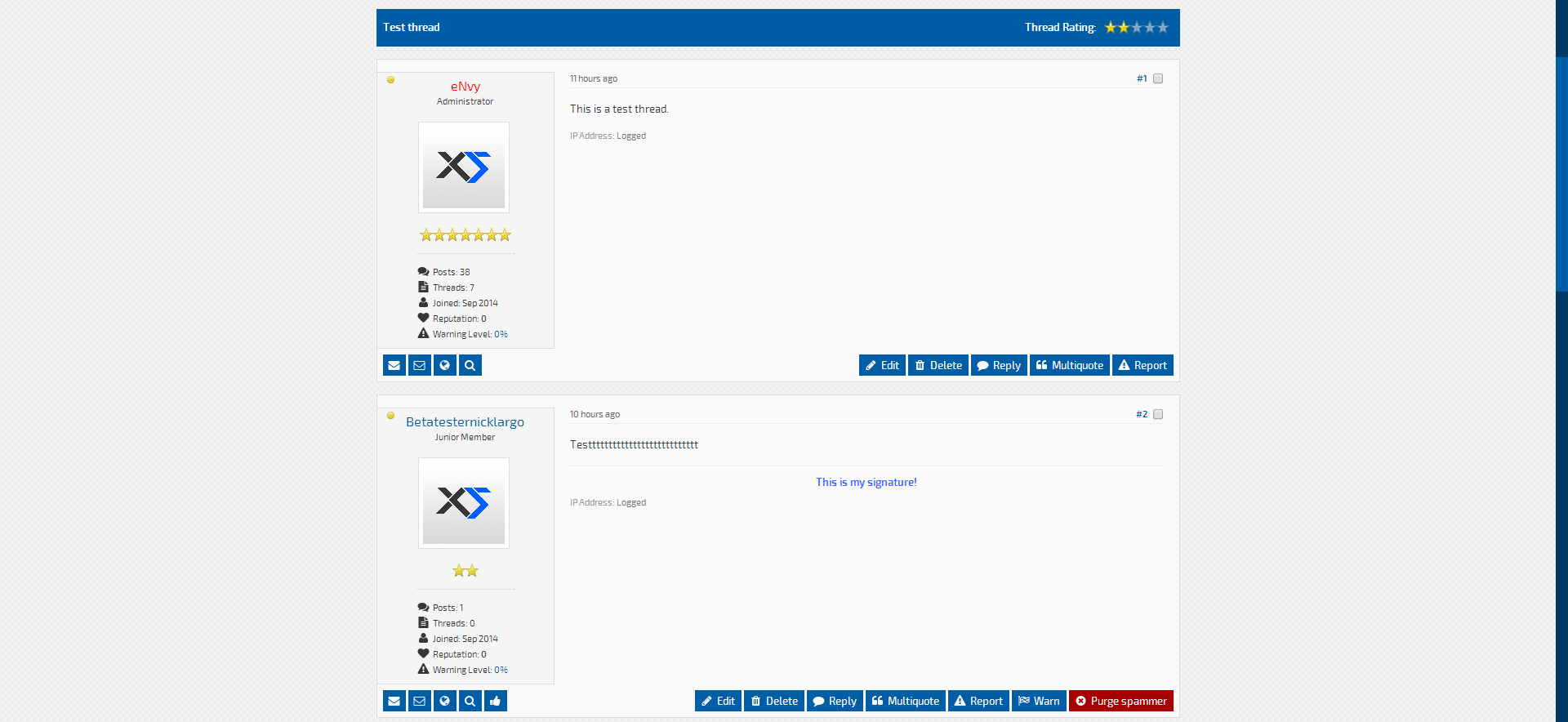Edit Betatesternicklargo's post

(718, 701)
